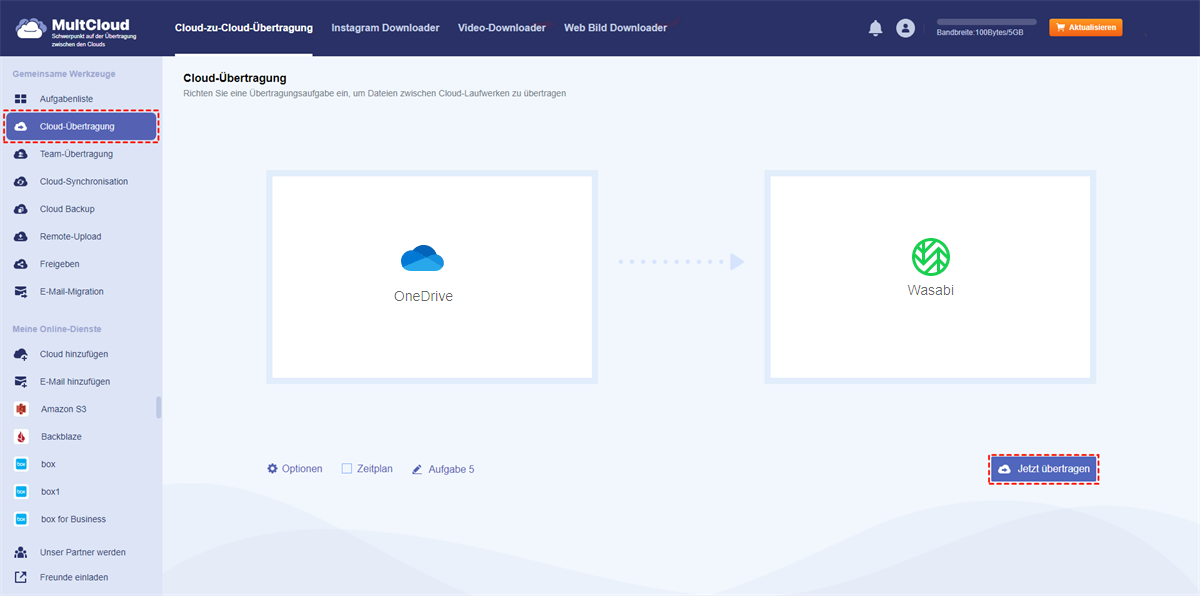The height and width of the screenshot is (596, 1200).
Task: Click the Cloud hinzufügen label
Action: tap(74, 354)
